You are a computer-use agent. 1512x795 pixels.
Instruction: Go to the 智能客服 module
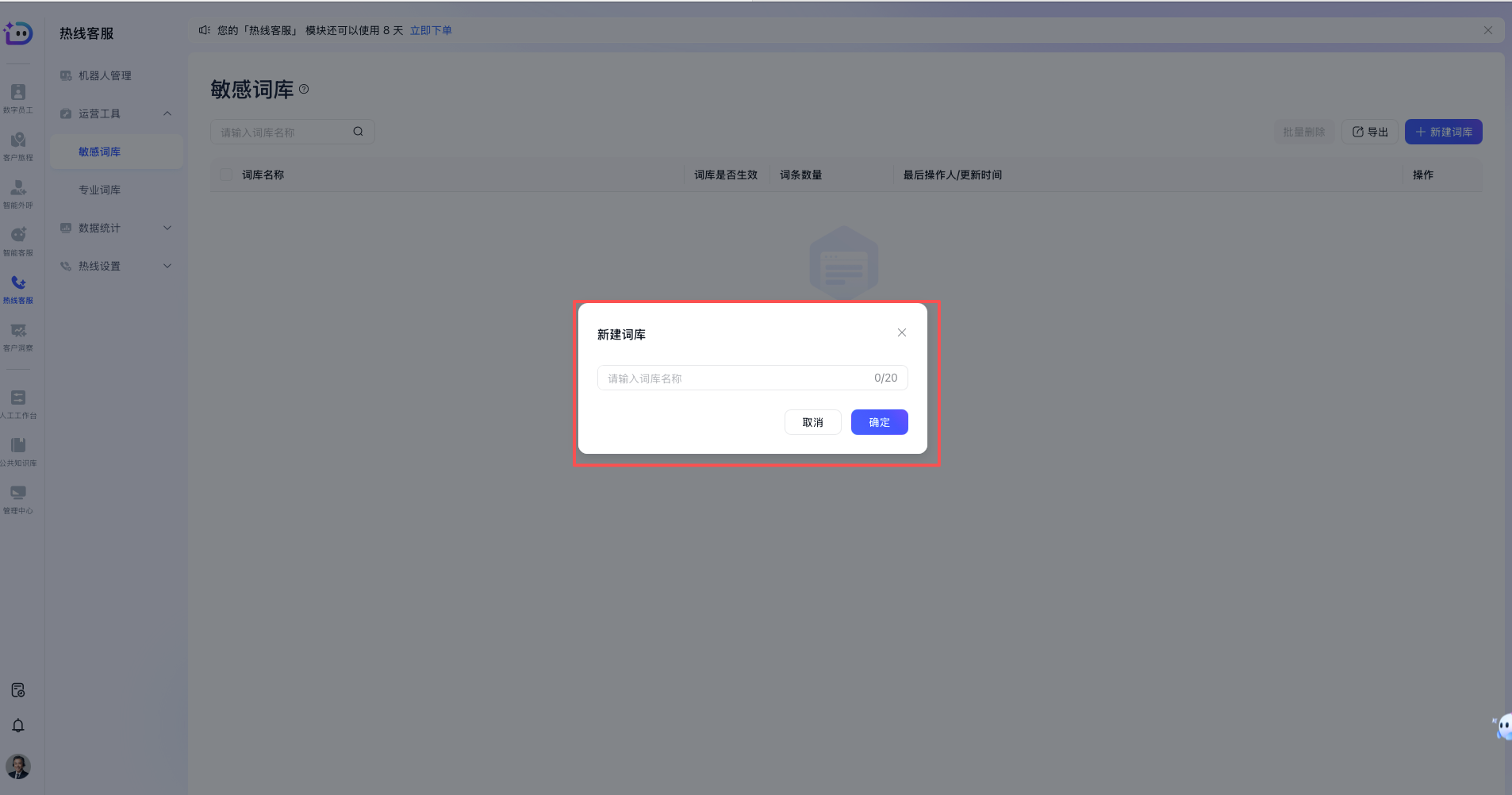tap(18, 240)
